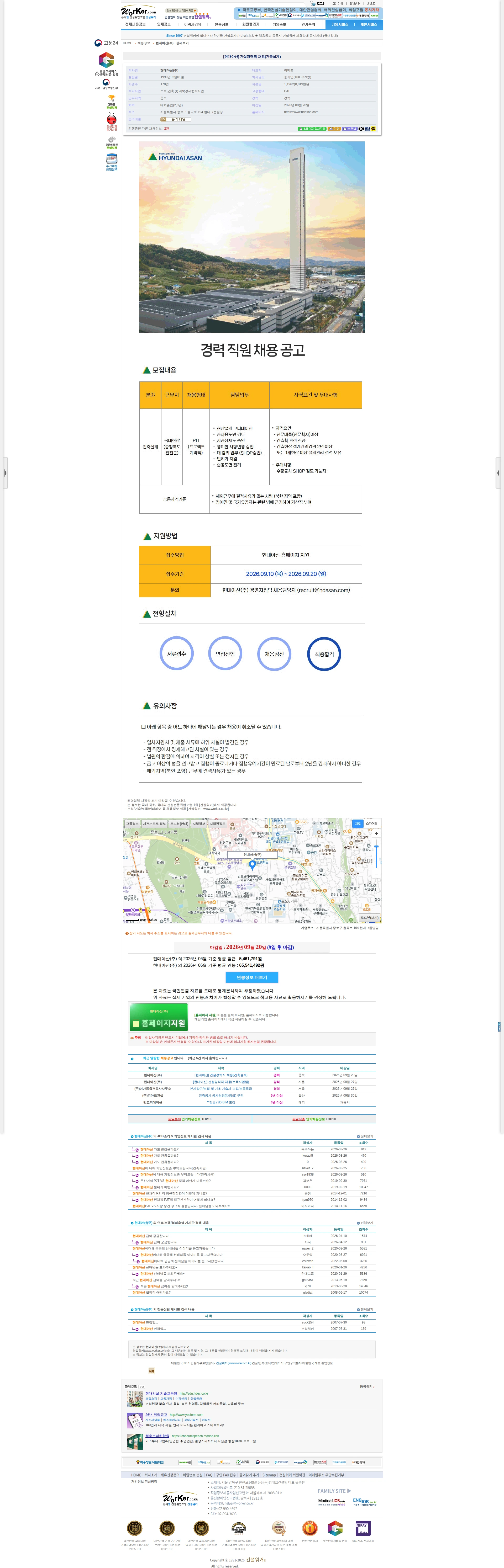
Task: Click the 로드뷰(보기) button on map
Action: coord(369,918)
